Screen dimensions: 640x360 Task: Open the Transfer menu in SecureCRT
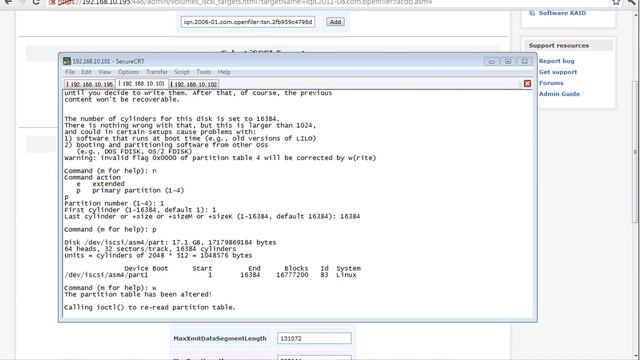157,72
